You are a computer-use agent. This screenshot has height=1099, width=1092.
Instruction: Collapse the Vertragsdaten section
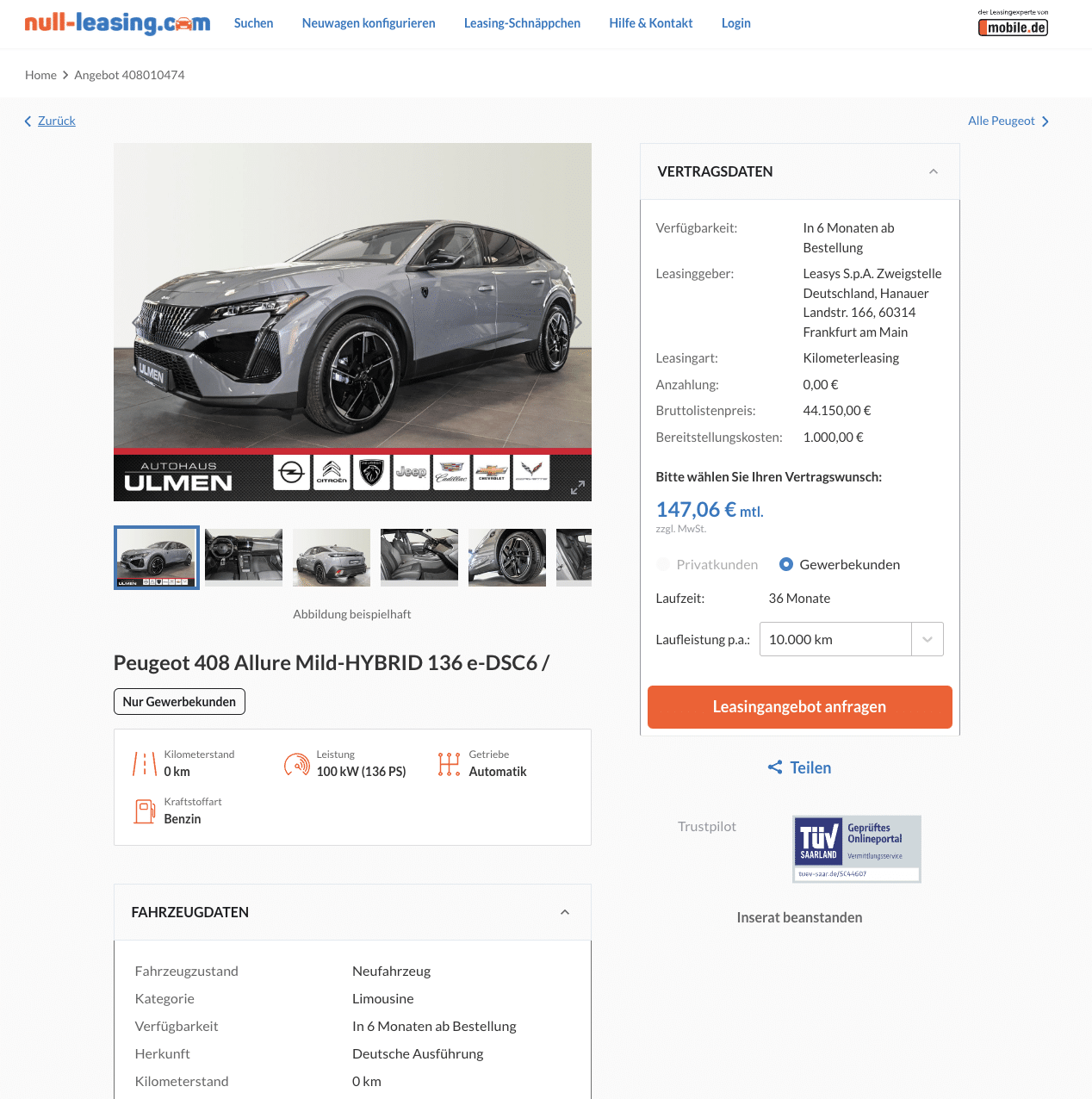click(x=934, y=171)
